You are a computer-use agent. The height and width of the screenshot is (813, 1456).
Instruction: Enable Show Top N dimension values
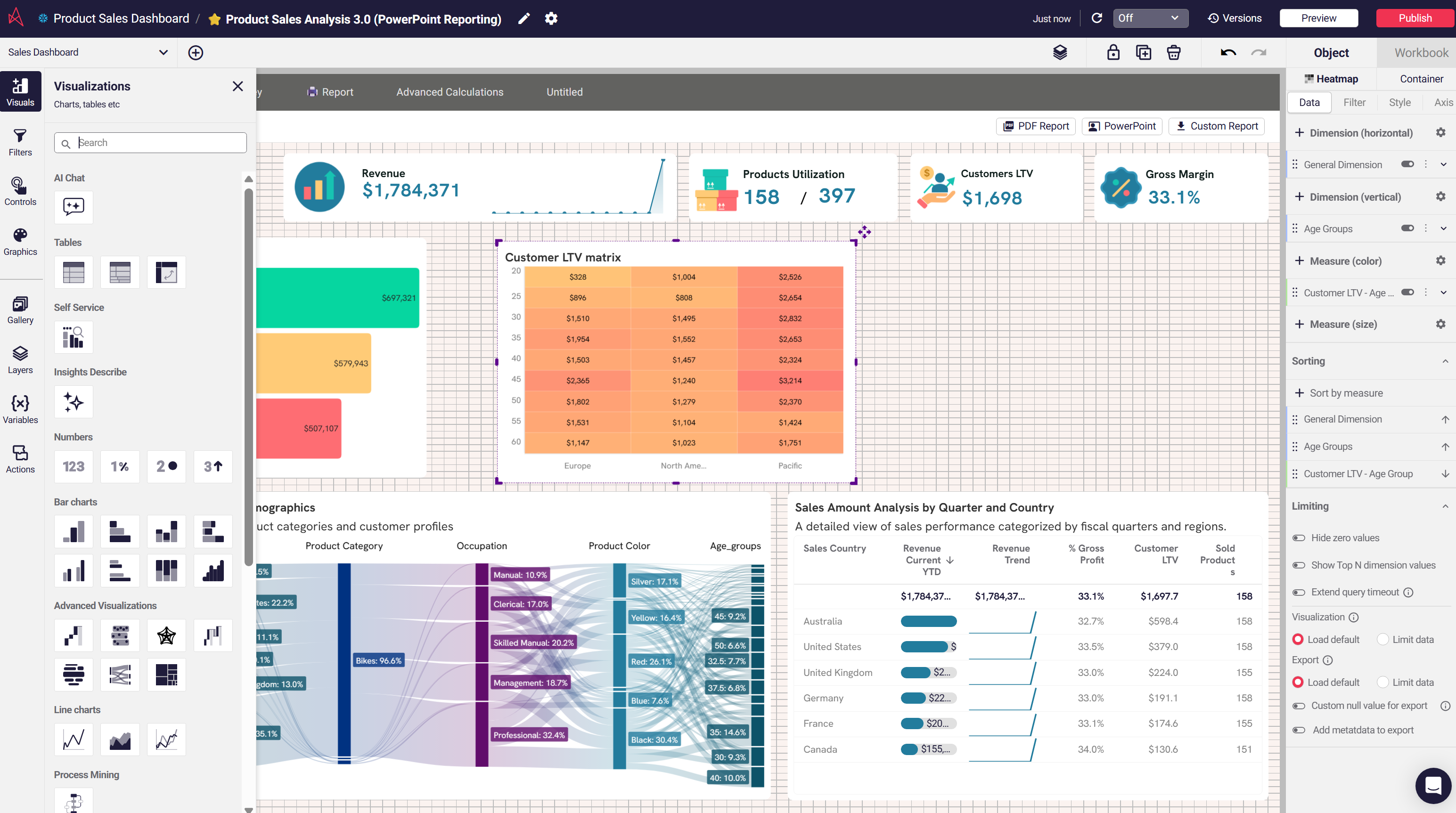coord(1299,565)
